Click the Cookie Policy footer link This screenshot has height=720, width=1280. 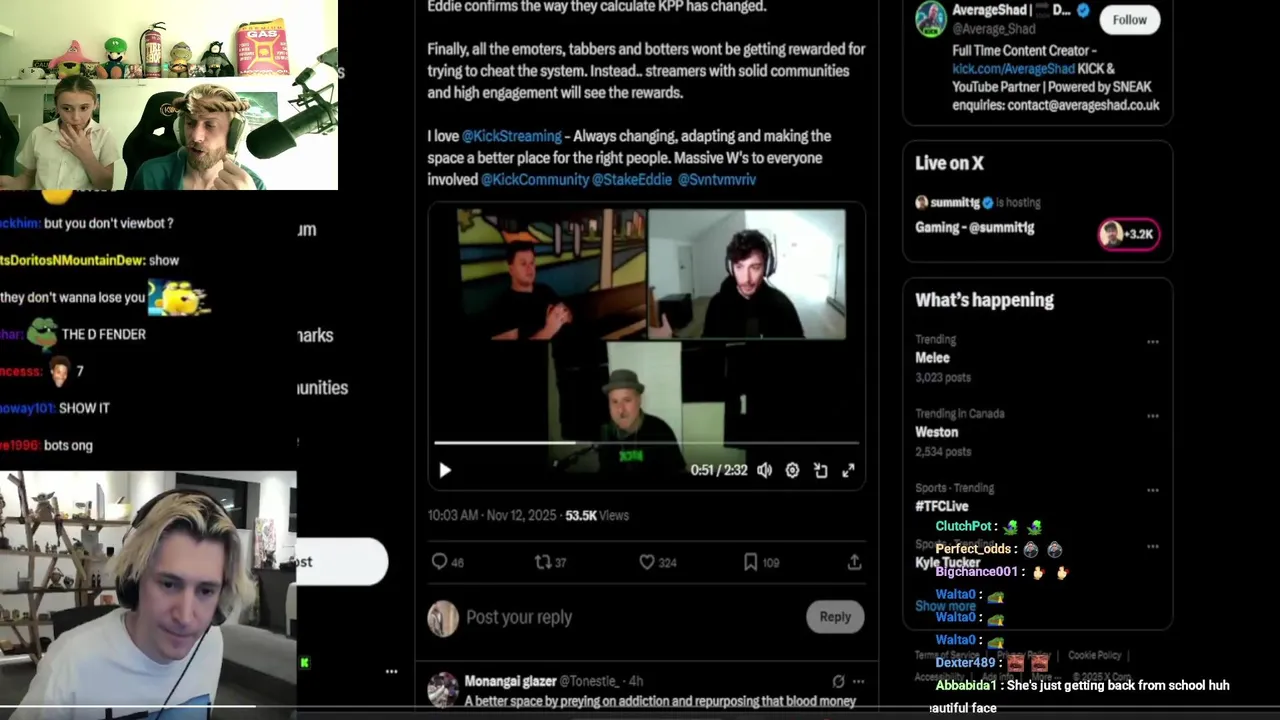pyautogui.click(x=1094, y=656)
